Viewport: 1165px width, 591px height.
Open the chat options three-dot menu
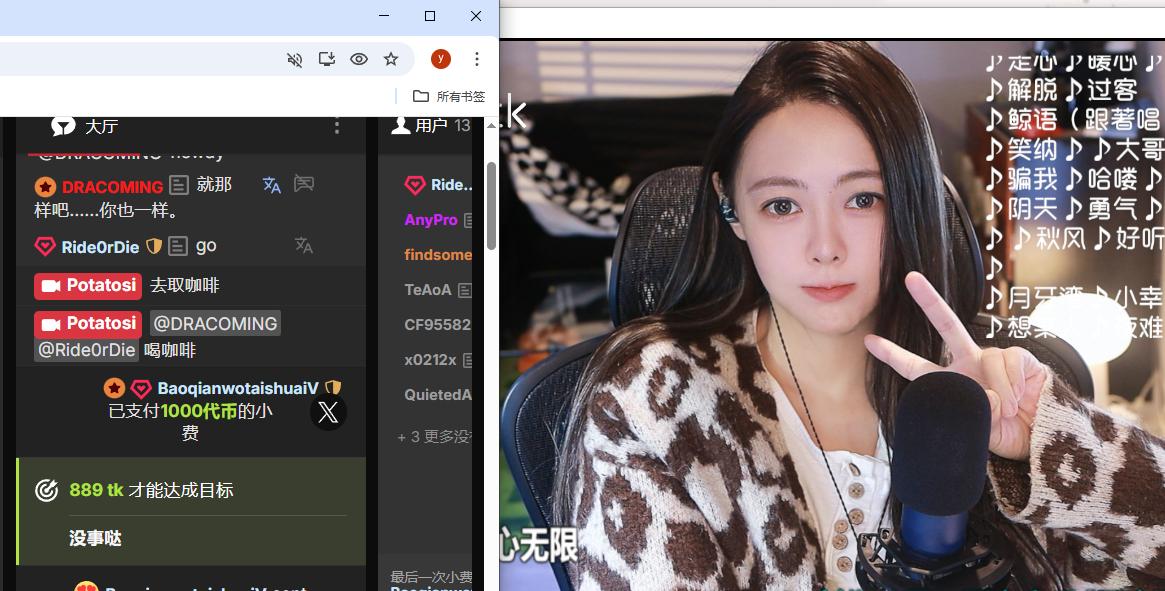(337, 126)
